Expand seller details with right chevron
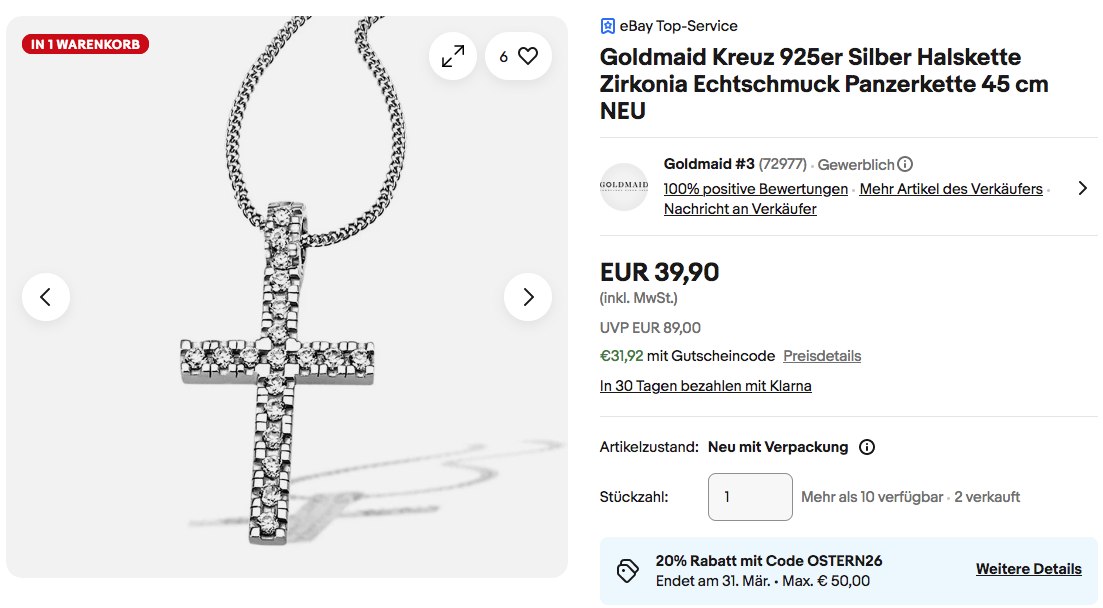1103x608 pixels. tap(1082, 188)
